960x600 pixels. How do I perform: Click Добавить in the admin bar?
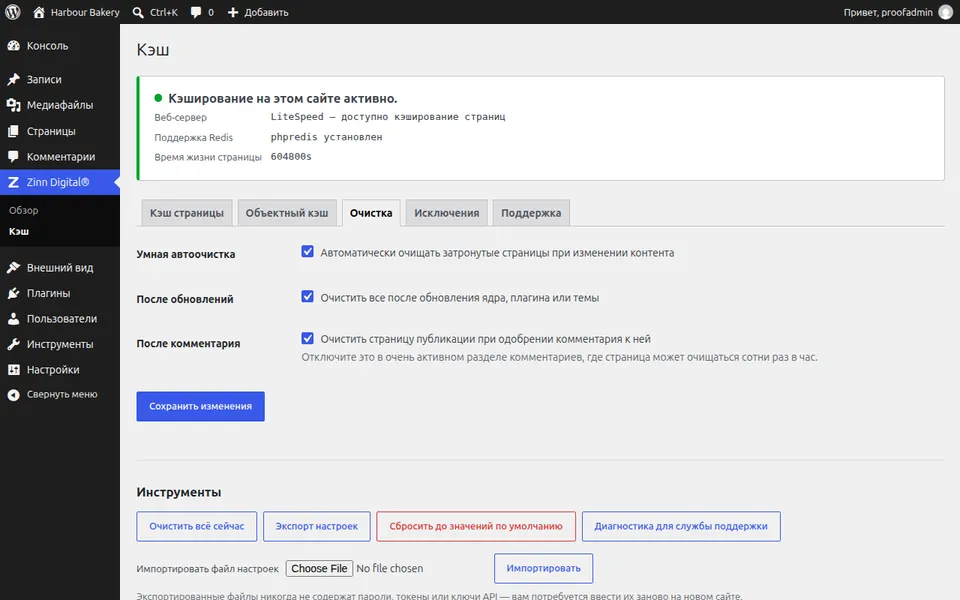tap(266, 12)
